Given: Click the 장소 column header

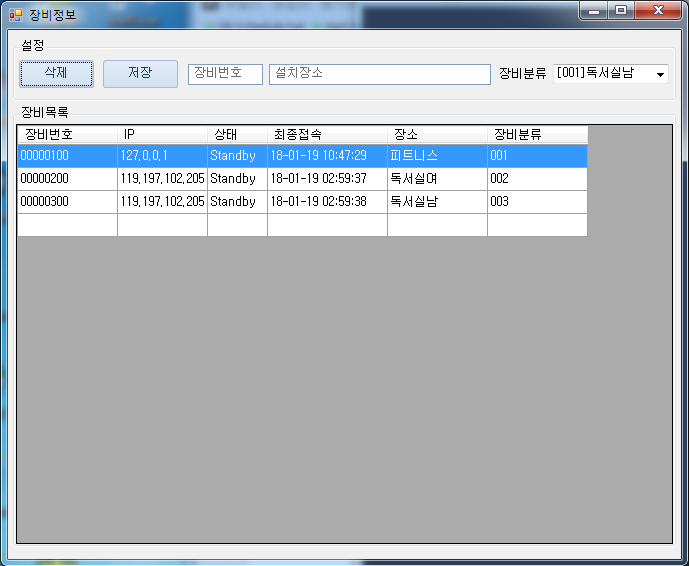Looking at the screenshot, I should pyautogui.click(x=437, y=134).
